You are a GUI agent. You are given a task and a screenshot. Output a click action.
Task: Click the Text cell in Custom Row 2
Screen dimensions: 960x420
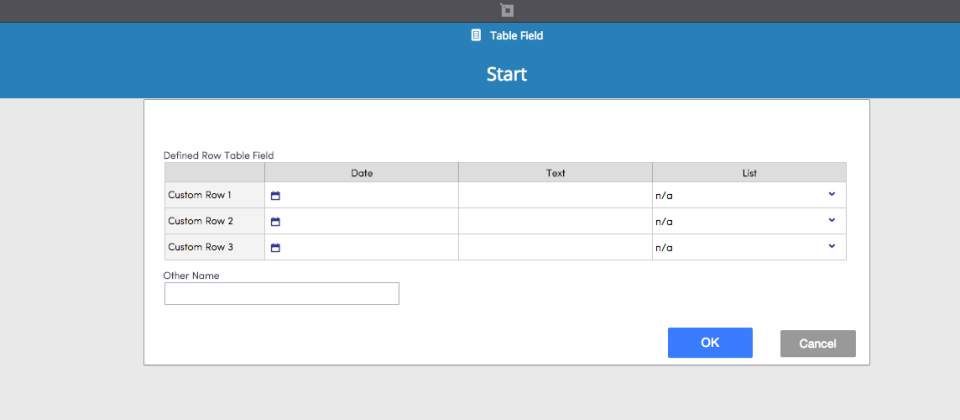(555, 221)
